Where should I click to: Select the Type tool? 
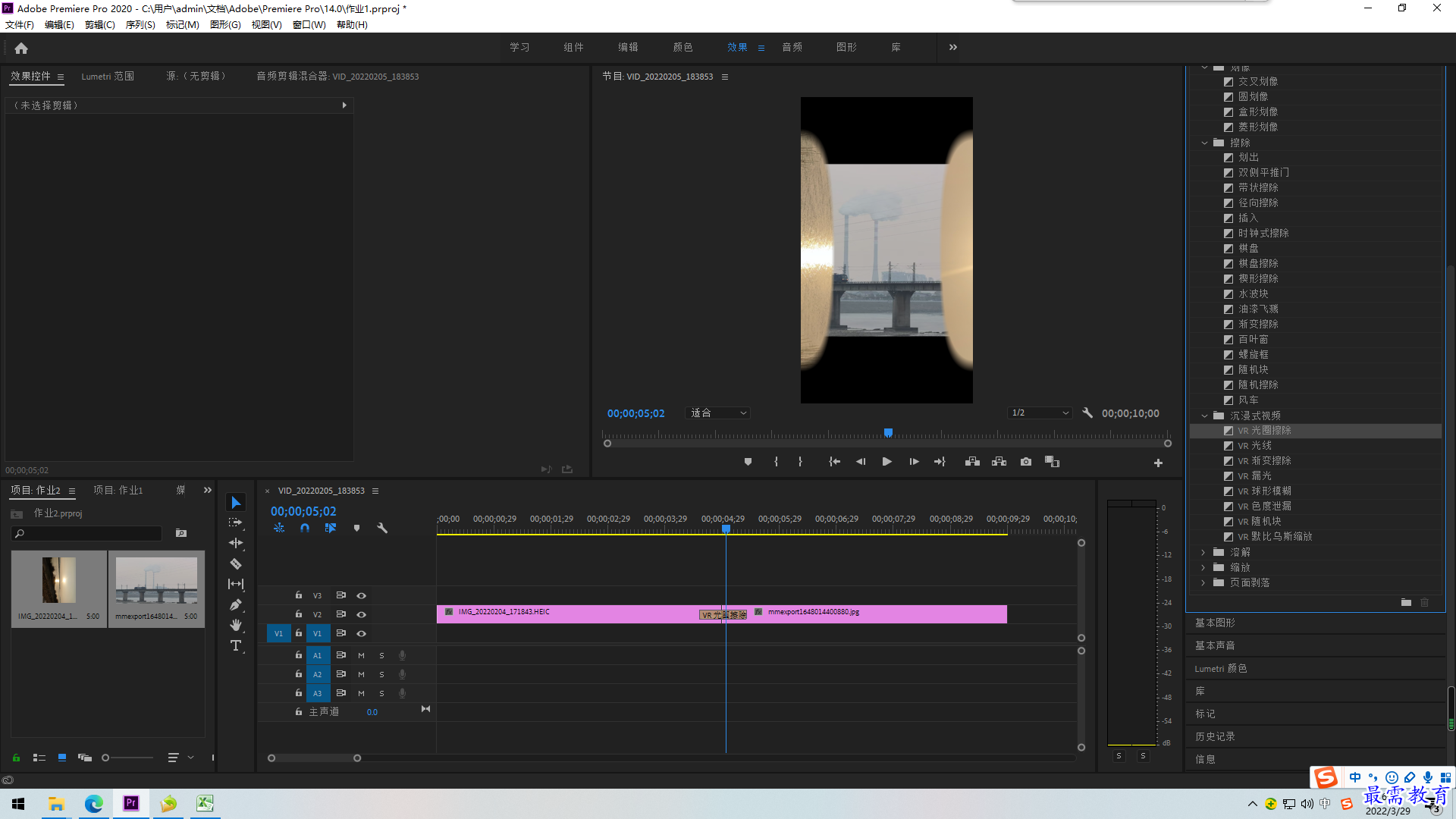click(236, 645)
